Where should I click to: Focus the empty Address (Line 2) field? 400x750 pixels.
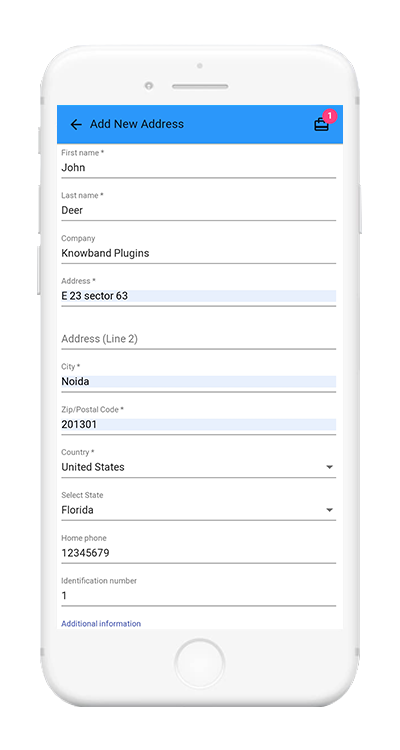(x=199, y=339)
